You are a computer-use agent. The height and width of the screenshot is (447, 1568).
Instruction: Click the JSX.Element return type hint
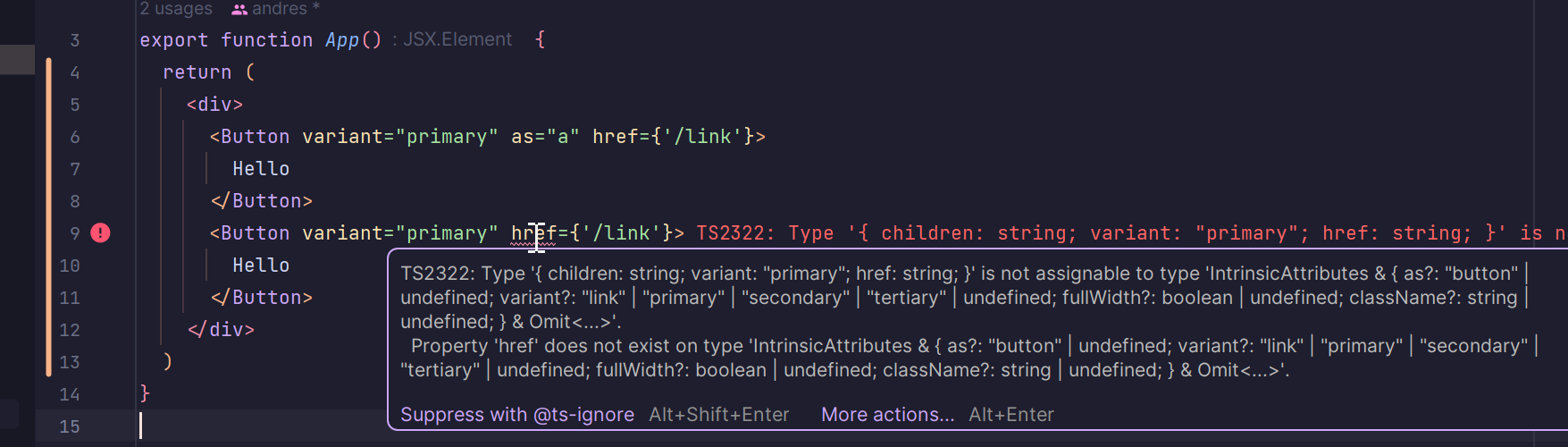[x=457, y=39]
